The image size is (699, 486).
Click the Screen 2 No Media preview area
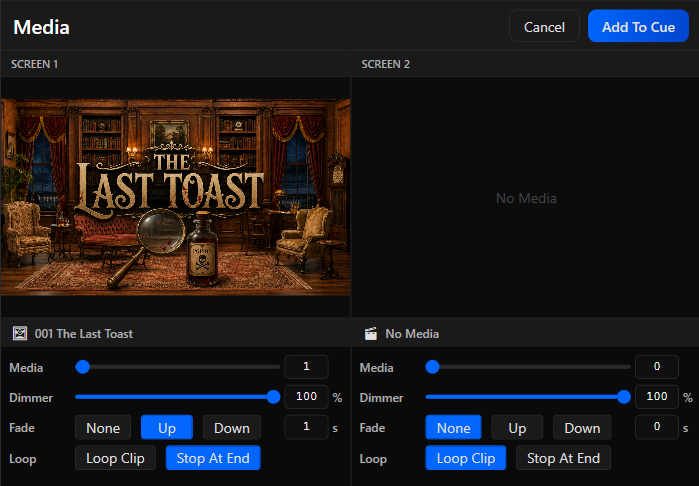tap(526, 198)
